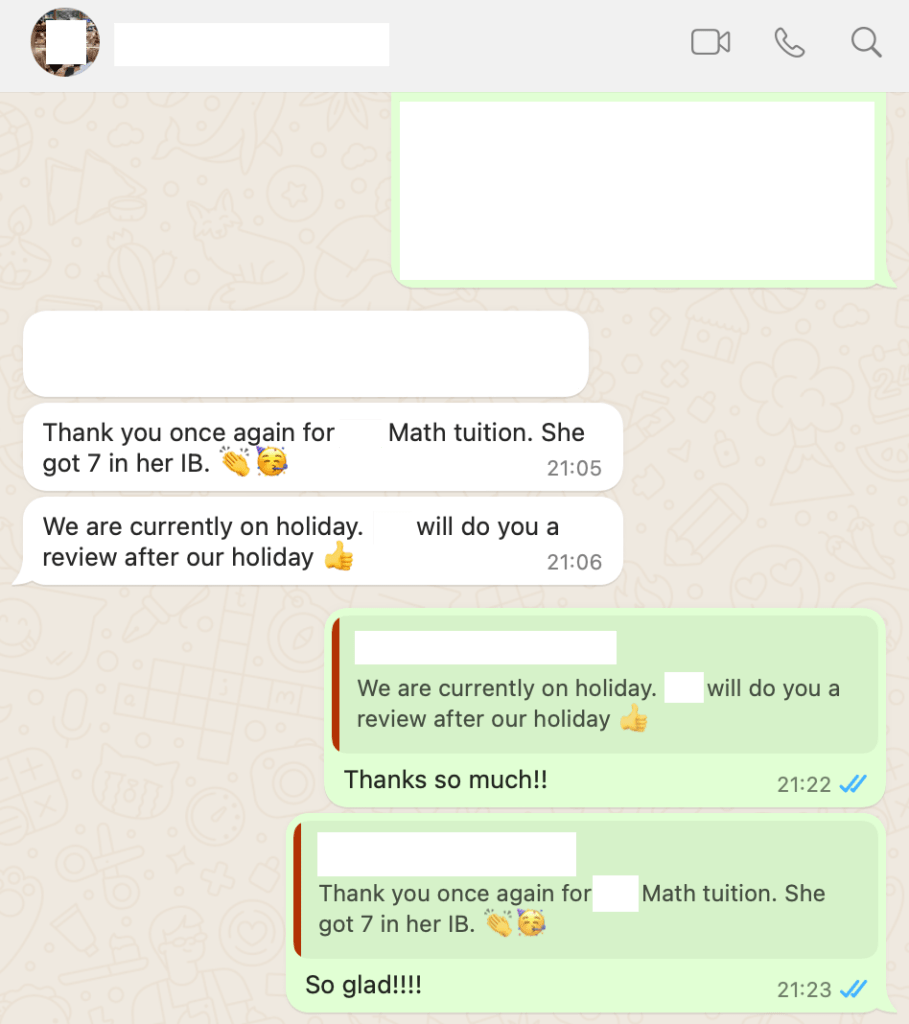Click the large redacted sent message at top

pyautogui.click(x=638, y=190)
